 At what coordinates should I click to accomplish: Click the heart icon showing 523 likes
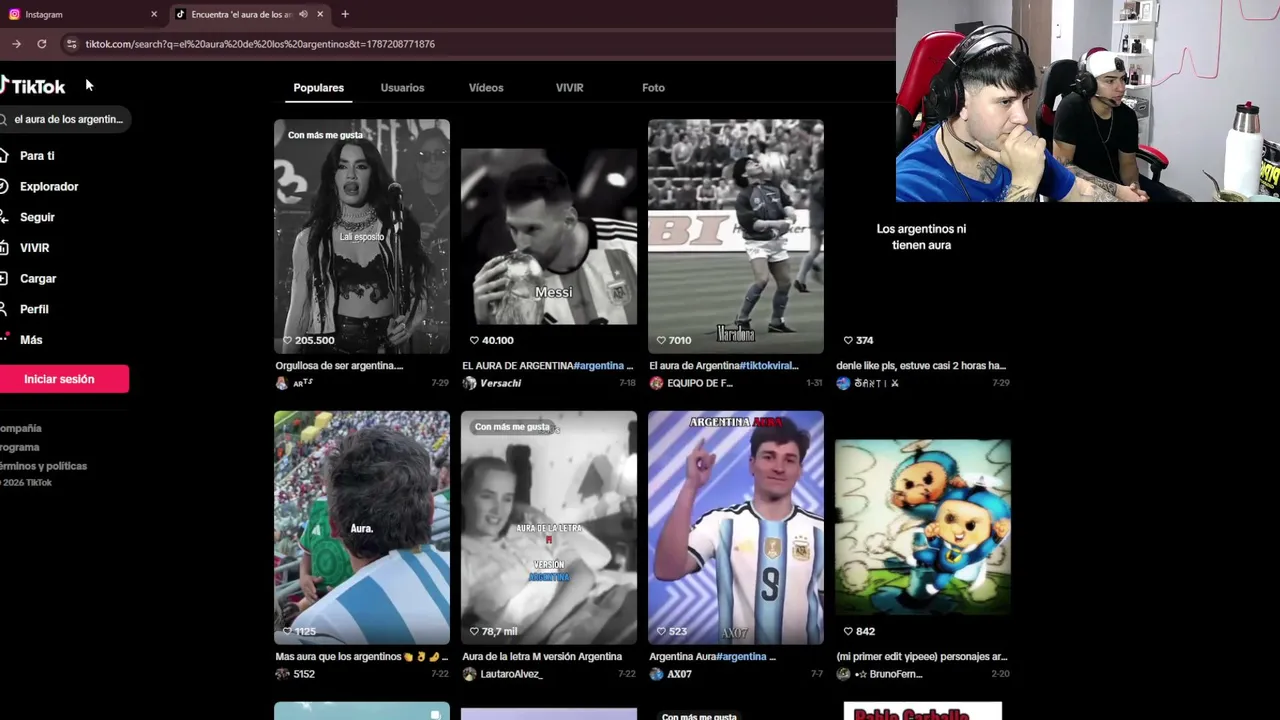(x=661, y=631)
